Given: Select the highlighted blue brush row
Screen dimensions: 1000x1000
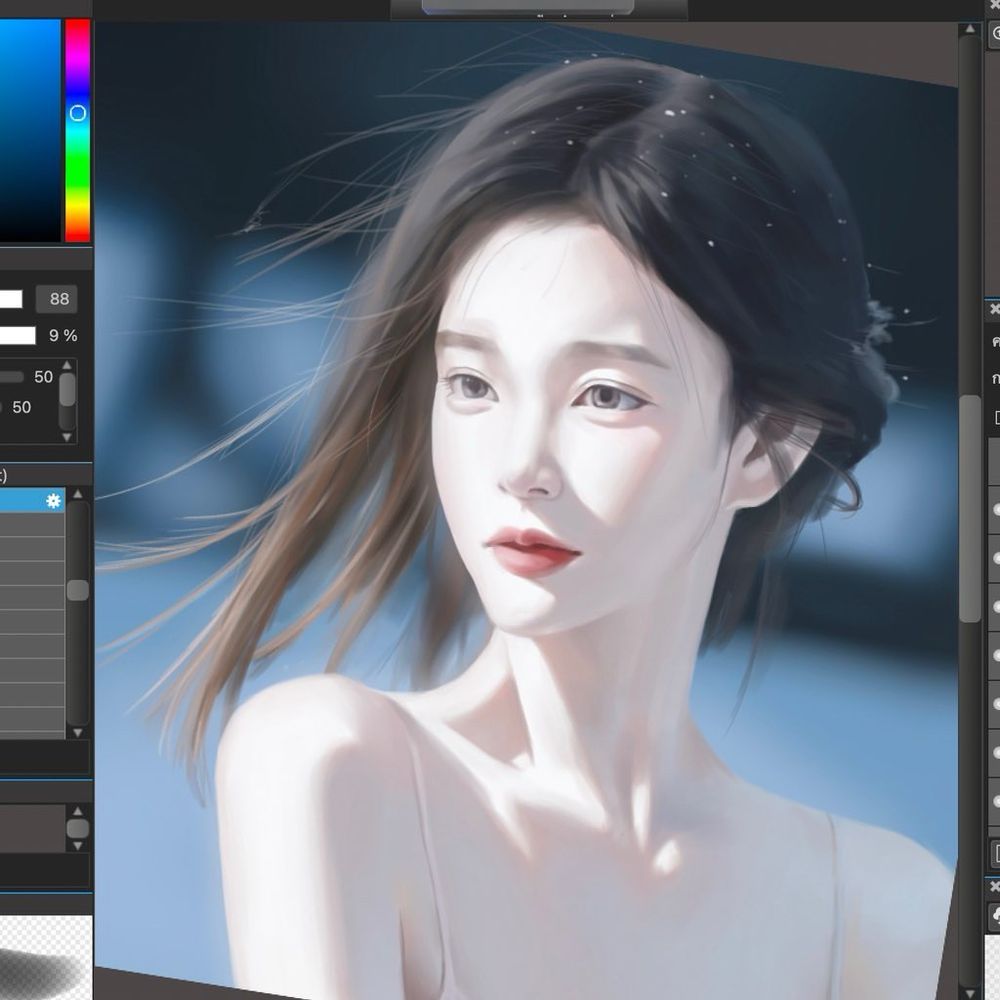Looking at the screenshot, I should [32, 501].
